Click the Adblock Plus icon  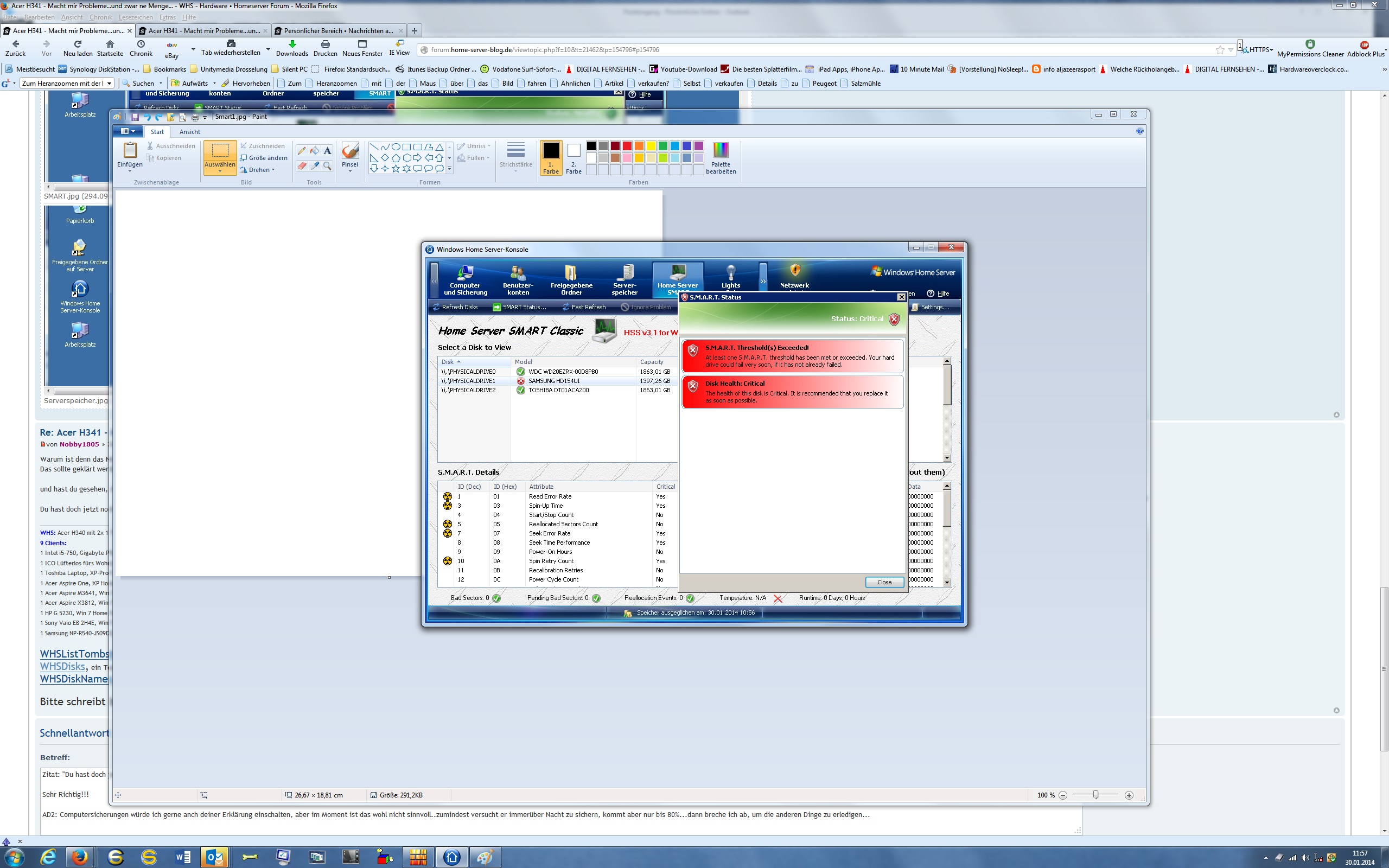point(1365,45)
